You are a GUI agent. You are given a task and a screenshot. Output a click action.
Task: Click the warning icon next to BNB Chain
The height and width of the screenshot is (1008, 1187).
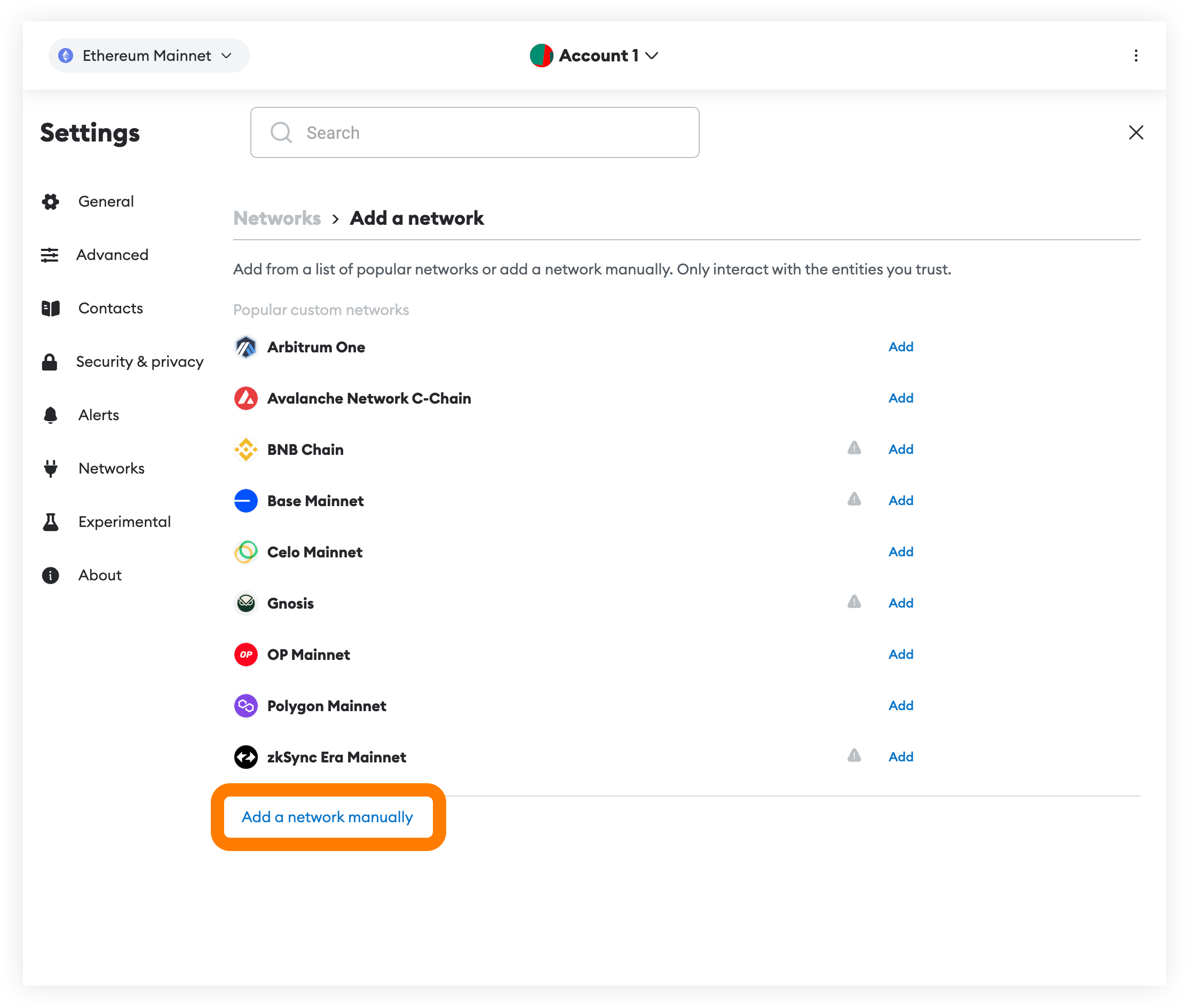[x=853, y=448]
